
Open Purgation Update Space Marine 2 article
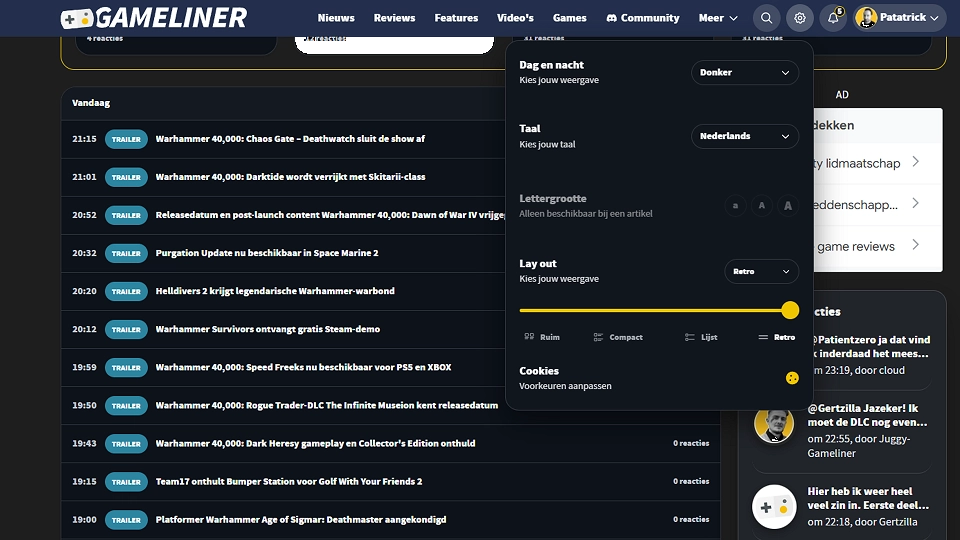pyautogui.click(x=267, y=252)
